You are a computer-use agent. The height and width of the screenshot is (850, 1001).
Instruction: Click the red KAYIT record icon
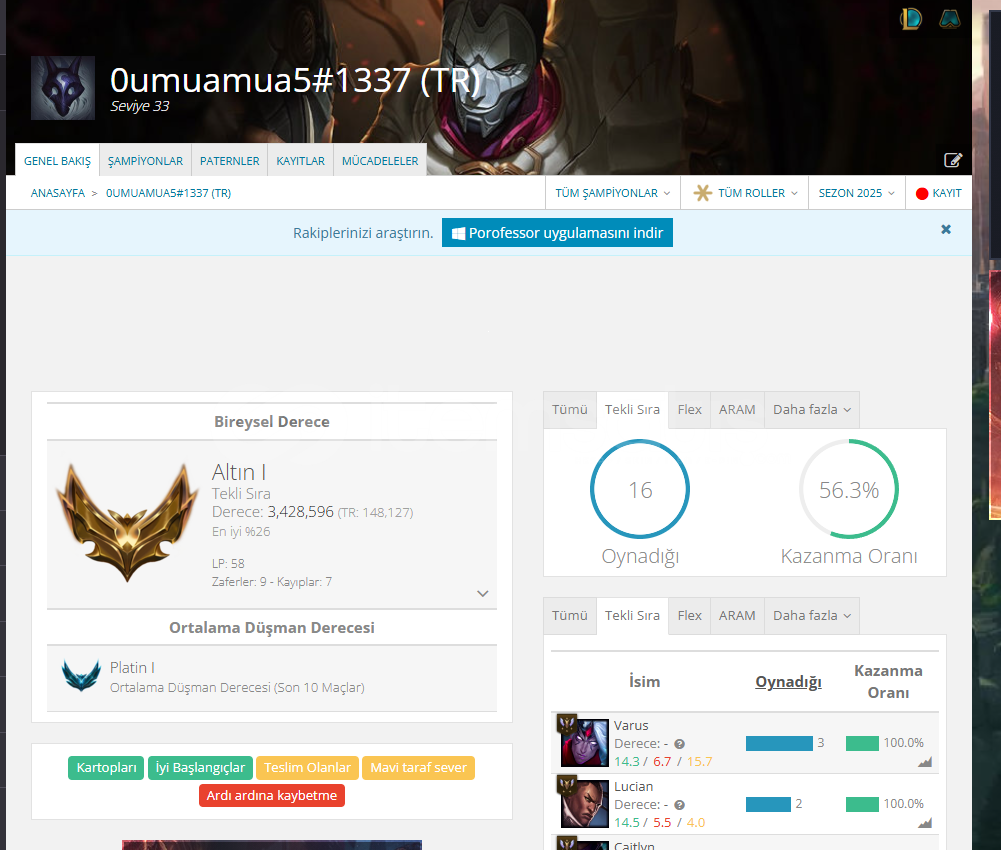[x=922, y=194]
